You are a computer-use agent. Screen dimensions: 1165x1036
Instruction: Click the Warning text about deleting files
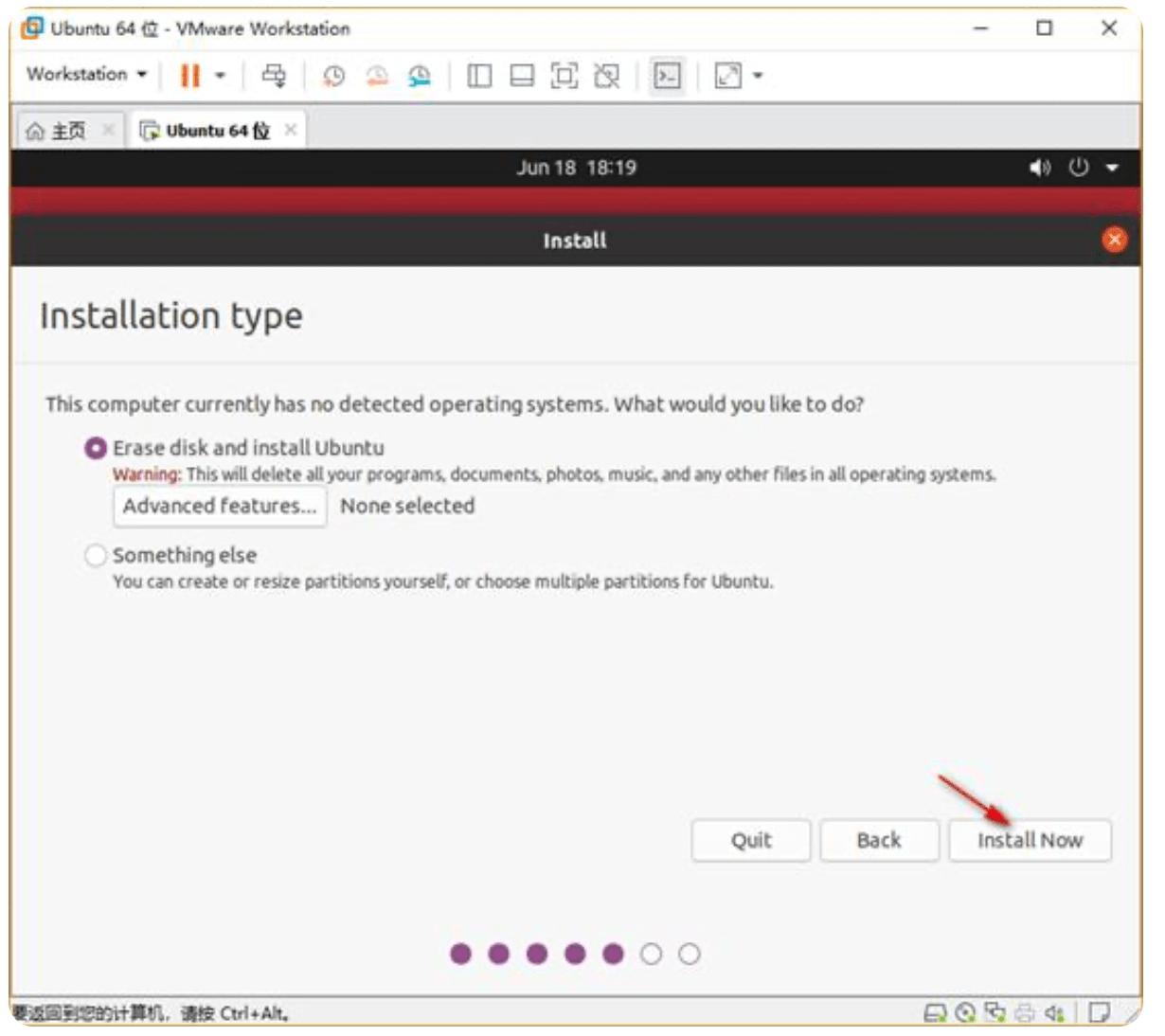point(554,474)
